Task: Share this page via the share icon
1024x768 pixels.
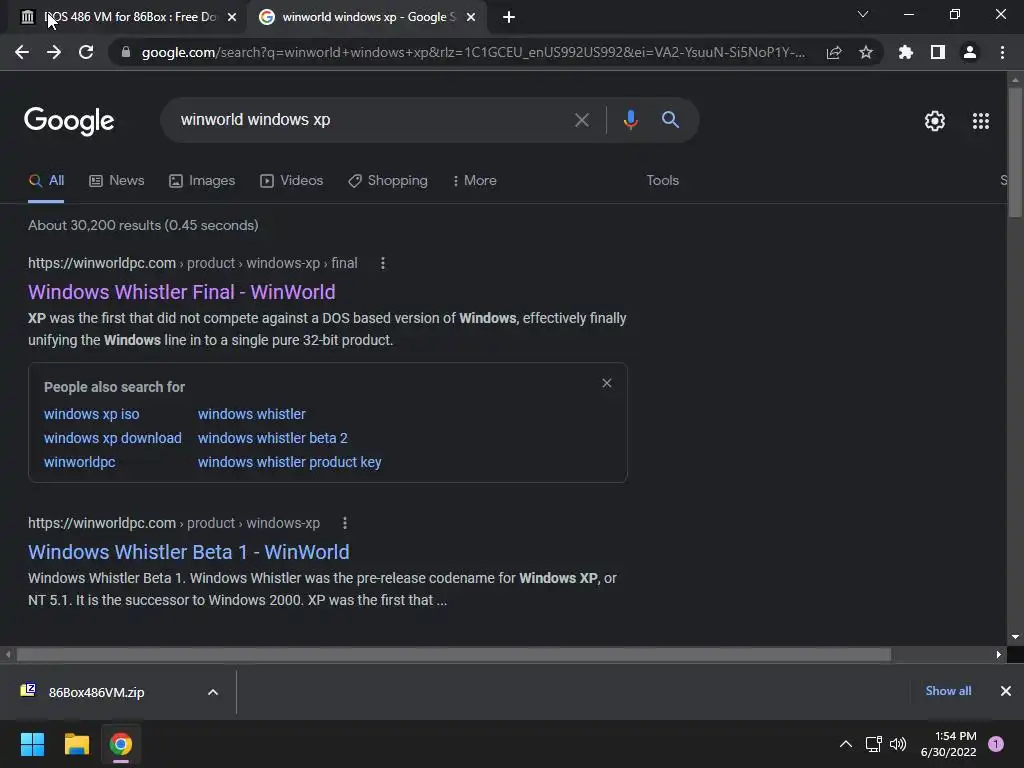Action: pyautogui.click(x=834, y=52)
